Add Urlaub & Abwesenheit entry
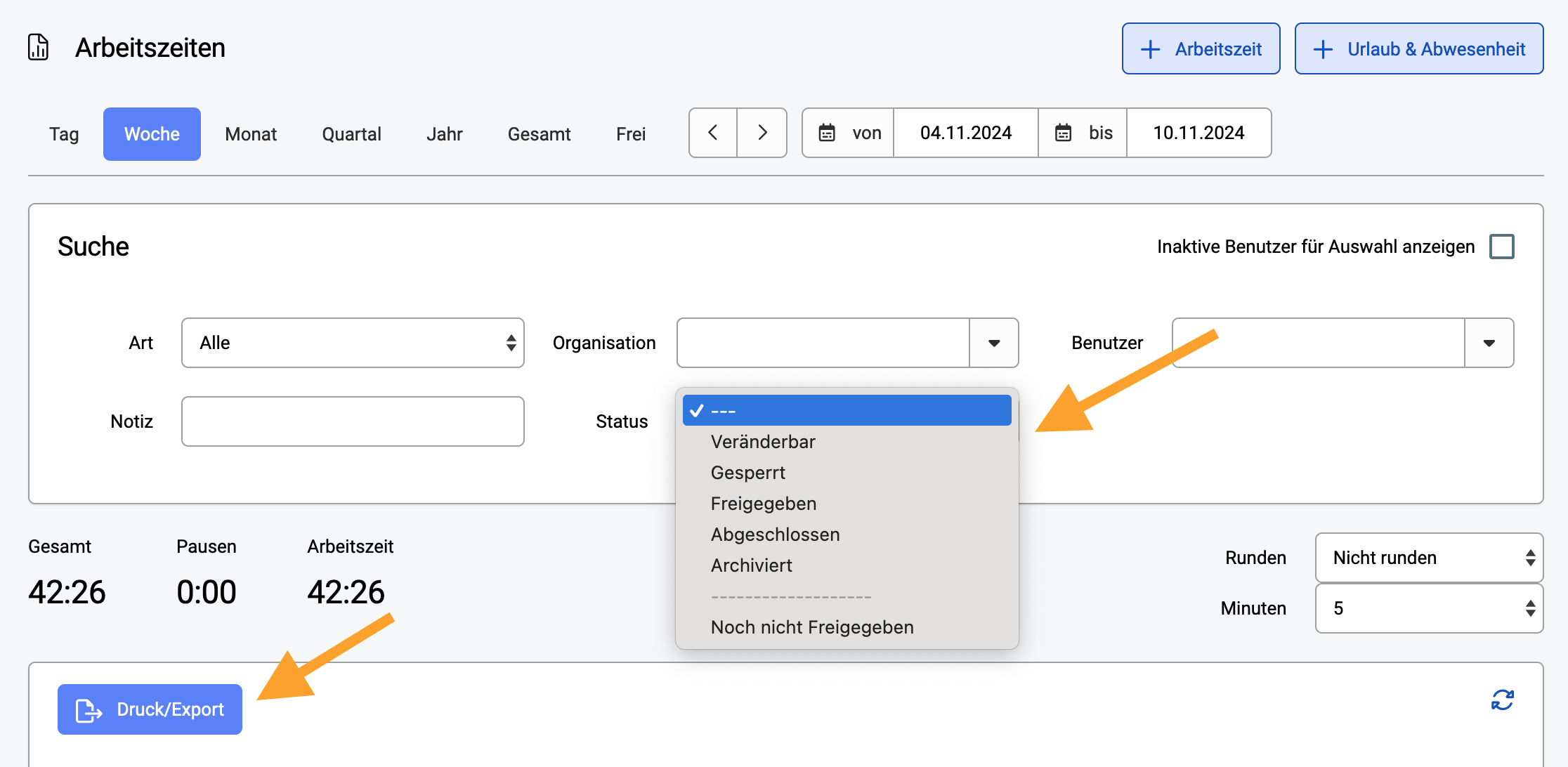 coord(1419,48)
